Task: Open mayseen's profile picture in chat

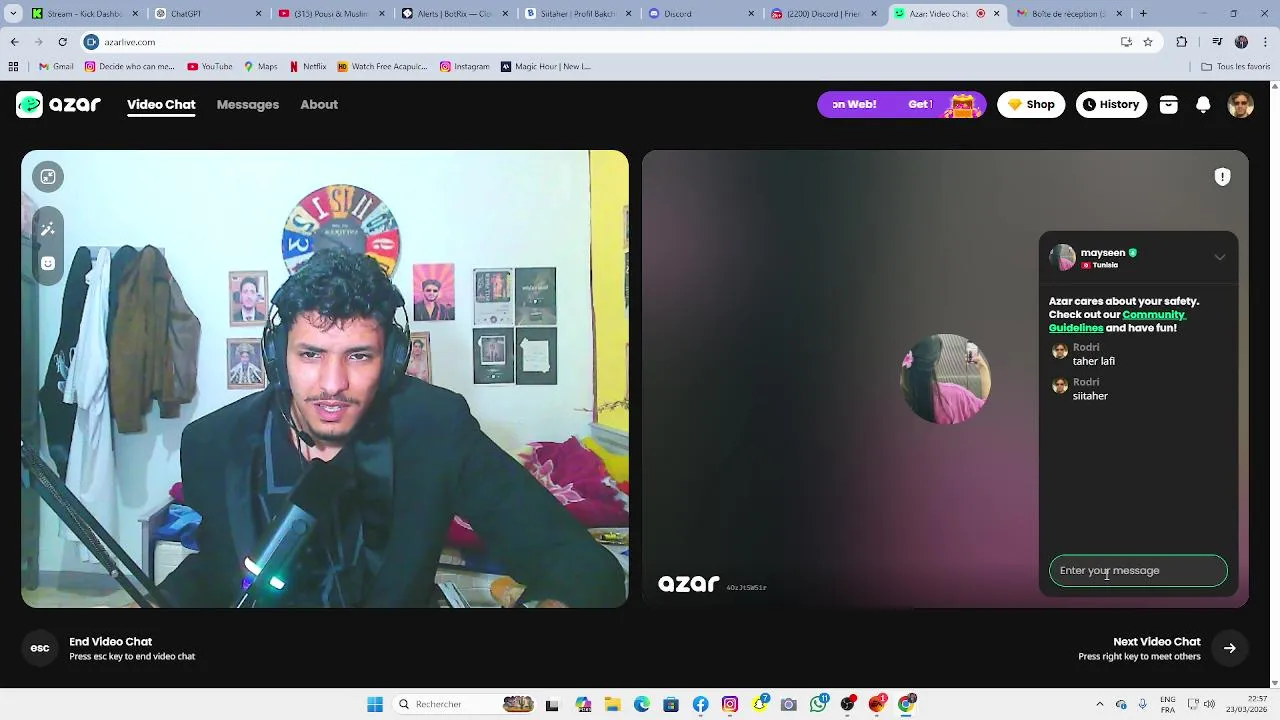Action: coord(1062,257)
